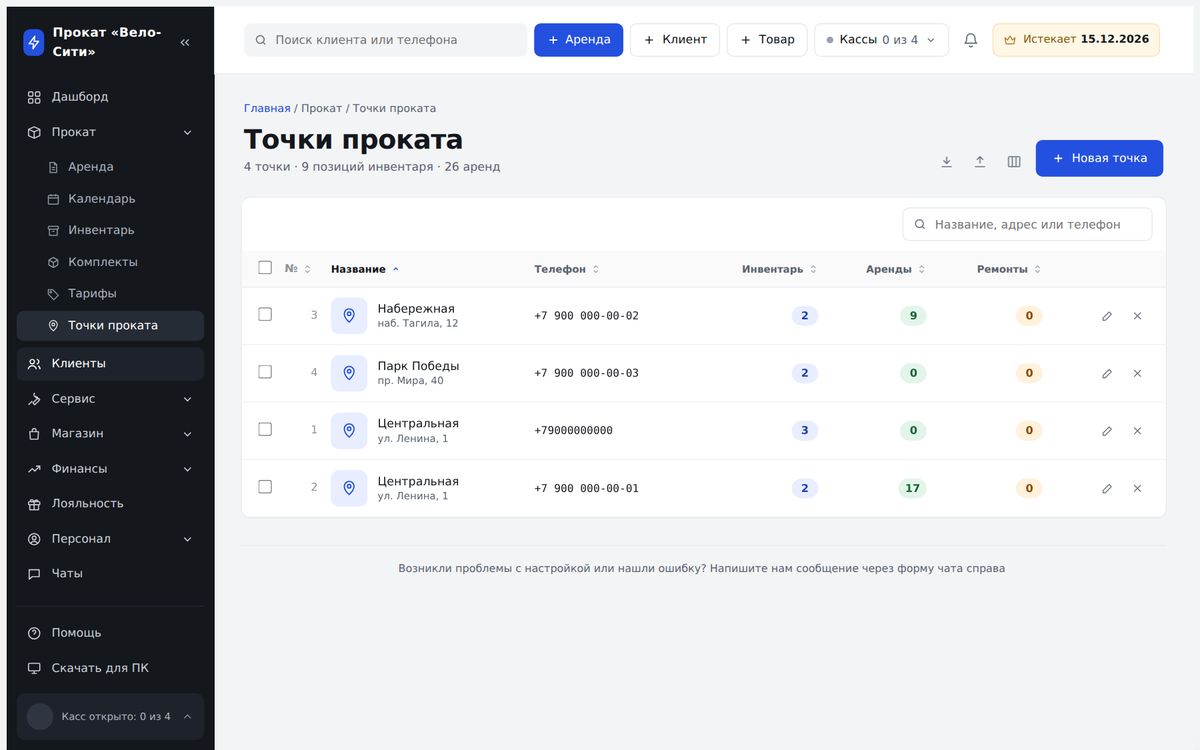Select the header select-all checkbox
1200x750 pixels.
(265, 268)
